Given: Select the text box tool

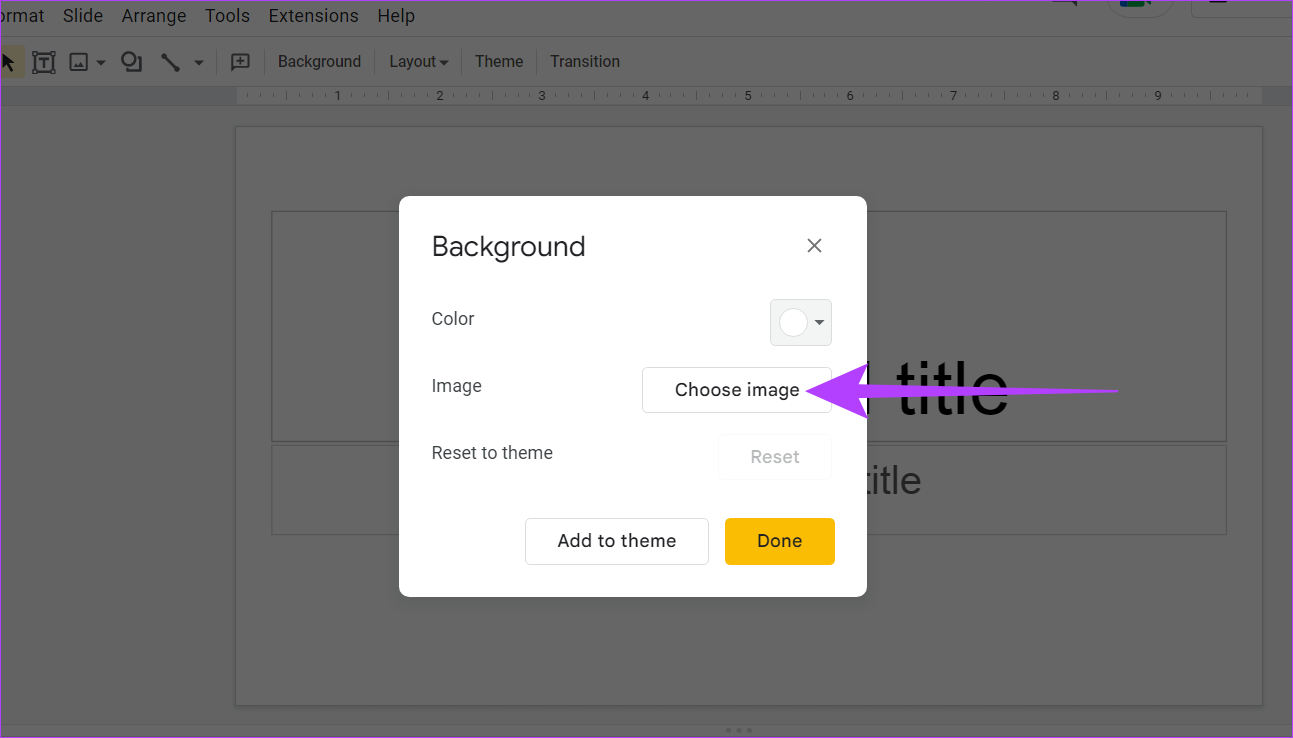Looking at the screenshot, I should click(44, 62).
